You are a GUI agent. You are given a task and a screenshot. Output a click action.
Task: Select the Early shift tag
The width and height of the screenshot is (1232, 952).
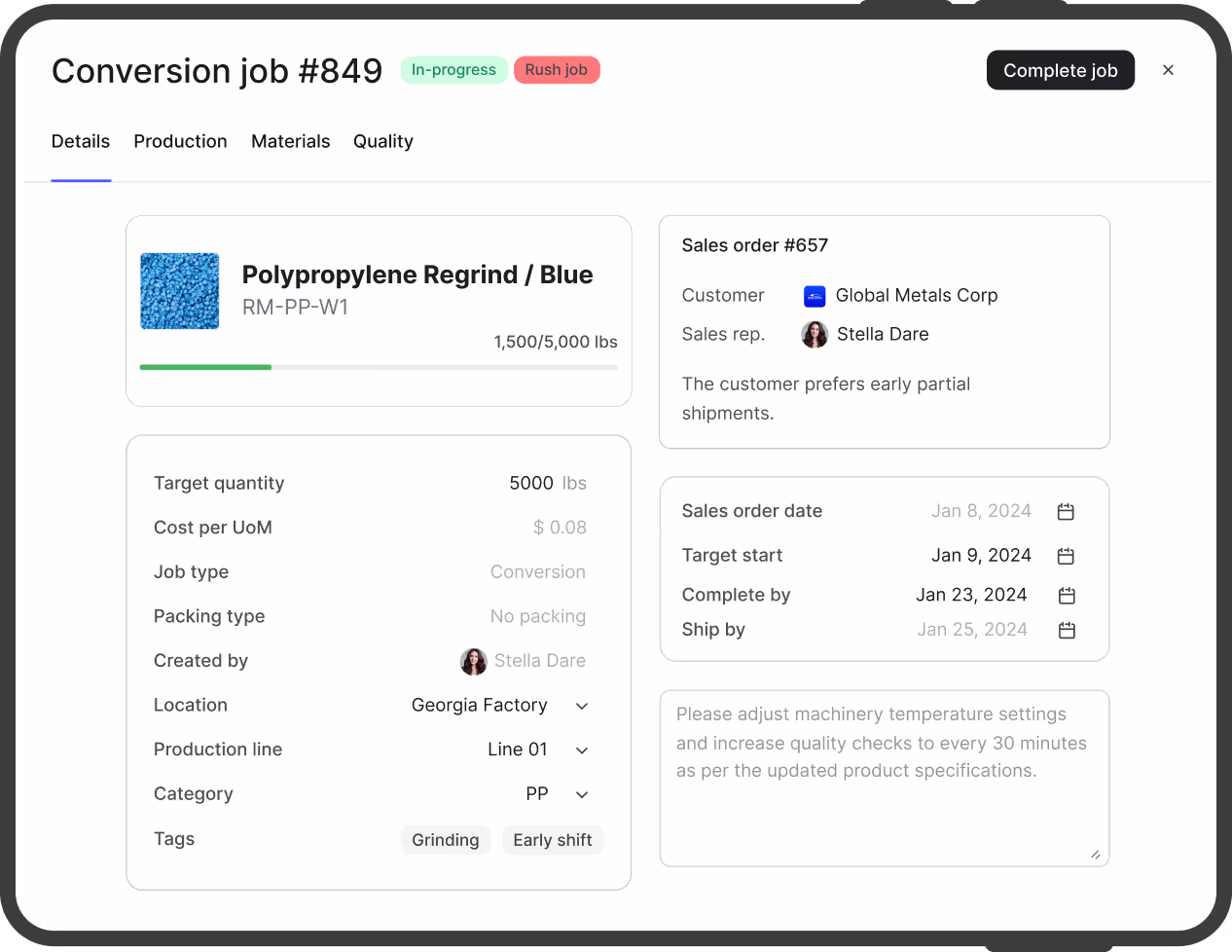click(552, 839)
